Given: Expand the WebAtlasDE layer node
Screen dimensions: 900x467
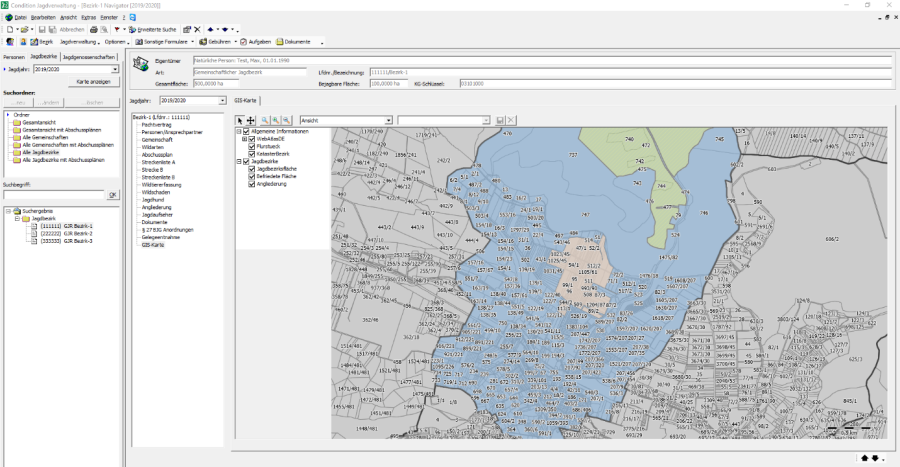Looking at the screenshot, I should click(246, 139).
